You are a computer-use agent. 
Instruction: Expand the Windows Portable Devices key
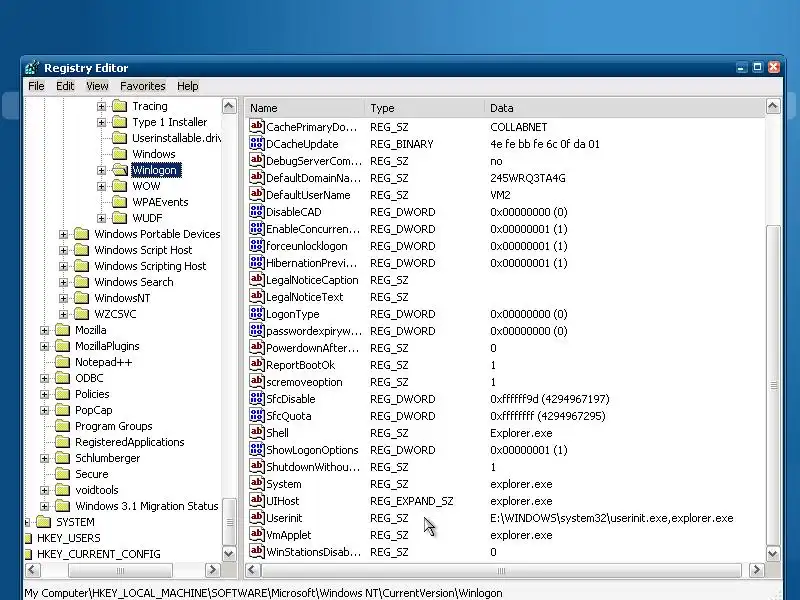click(x=63, y=234)
